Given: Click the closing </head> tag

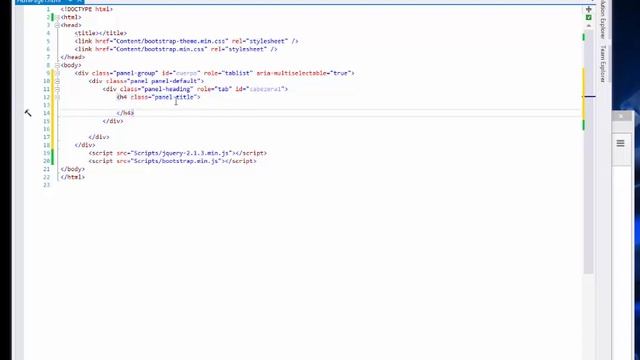Looking at the screenshot, I should pos(73,57).
